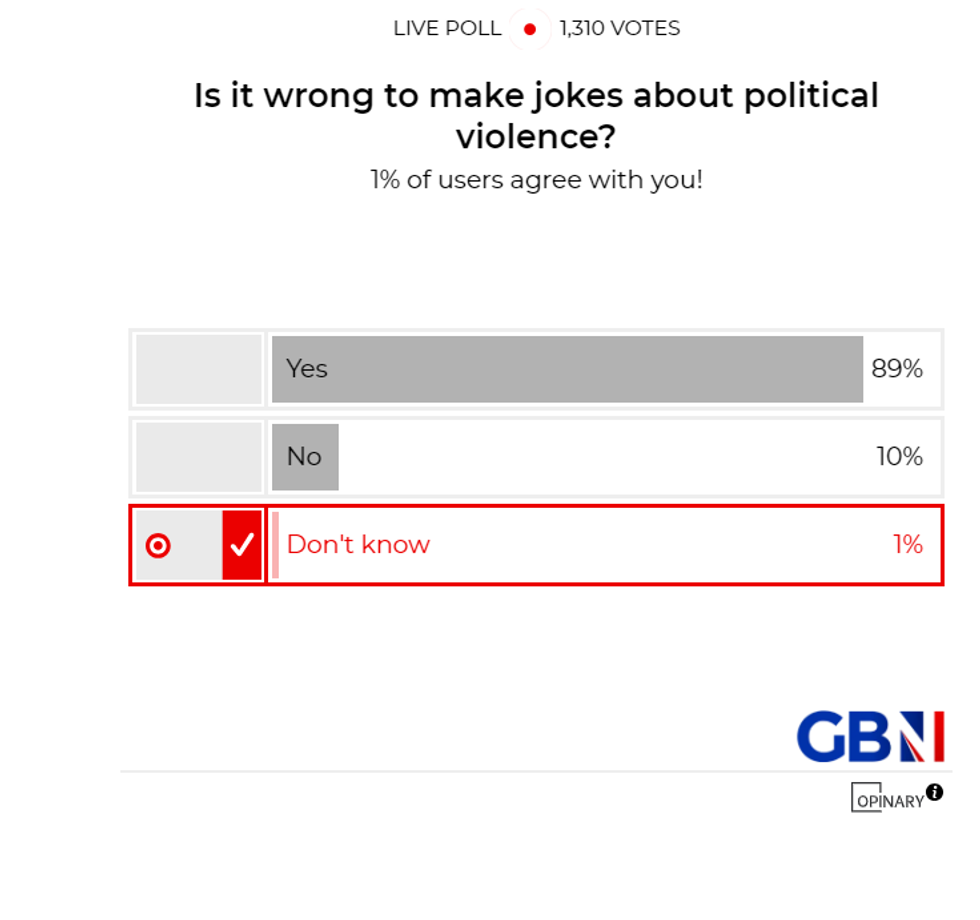Click the gray Yes result bar
The image size is (980, 920).
(x=565, y=369)
